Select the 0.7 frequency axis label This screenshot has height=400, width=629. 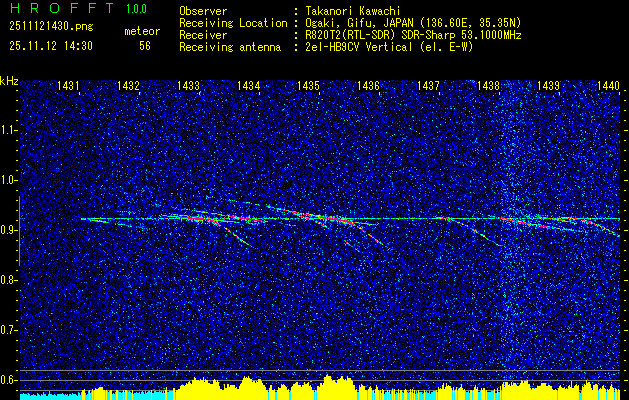tap(8, 330)
